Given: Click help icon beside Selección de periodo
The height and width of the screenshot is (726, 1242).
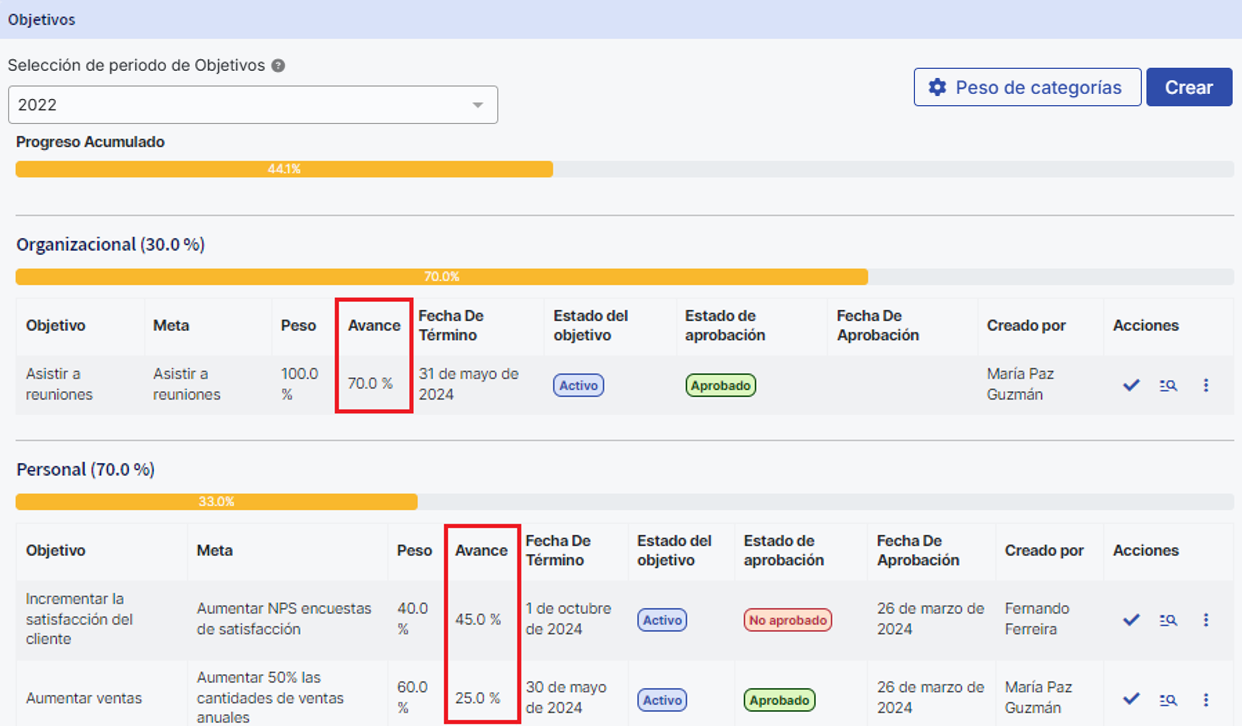Looking at the screenshot, I should click(x=278, y=66).
